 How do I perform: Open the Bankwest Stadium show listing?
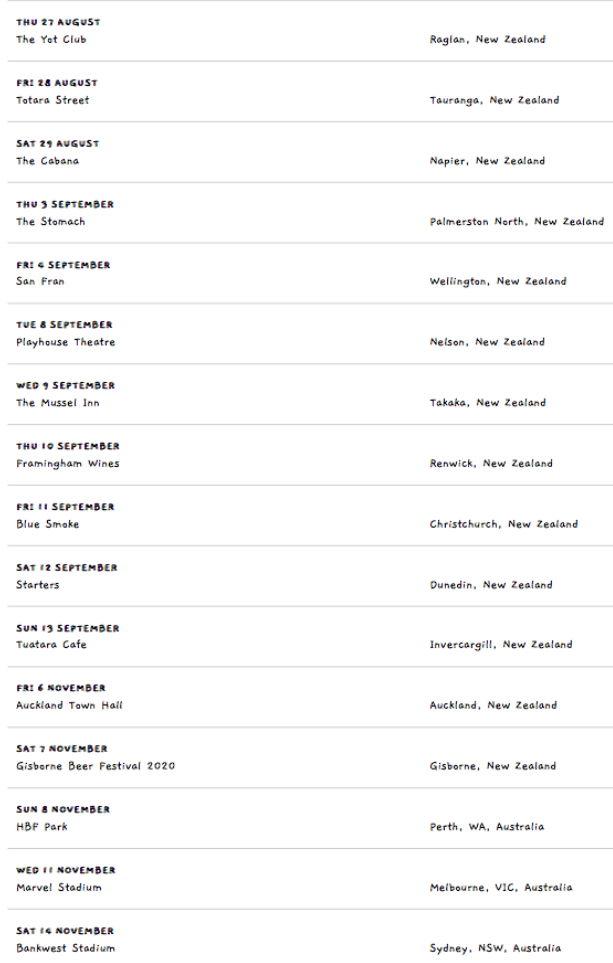(65, 948)
